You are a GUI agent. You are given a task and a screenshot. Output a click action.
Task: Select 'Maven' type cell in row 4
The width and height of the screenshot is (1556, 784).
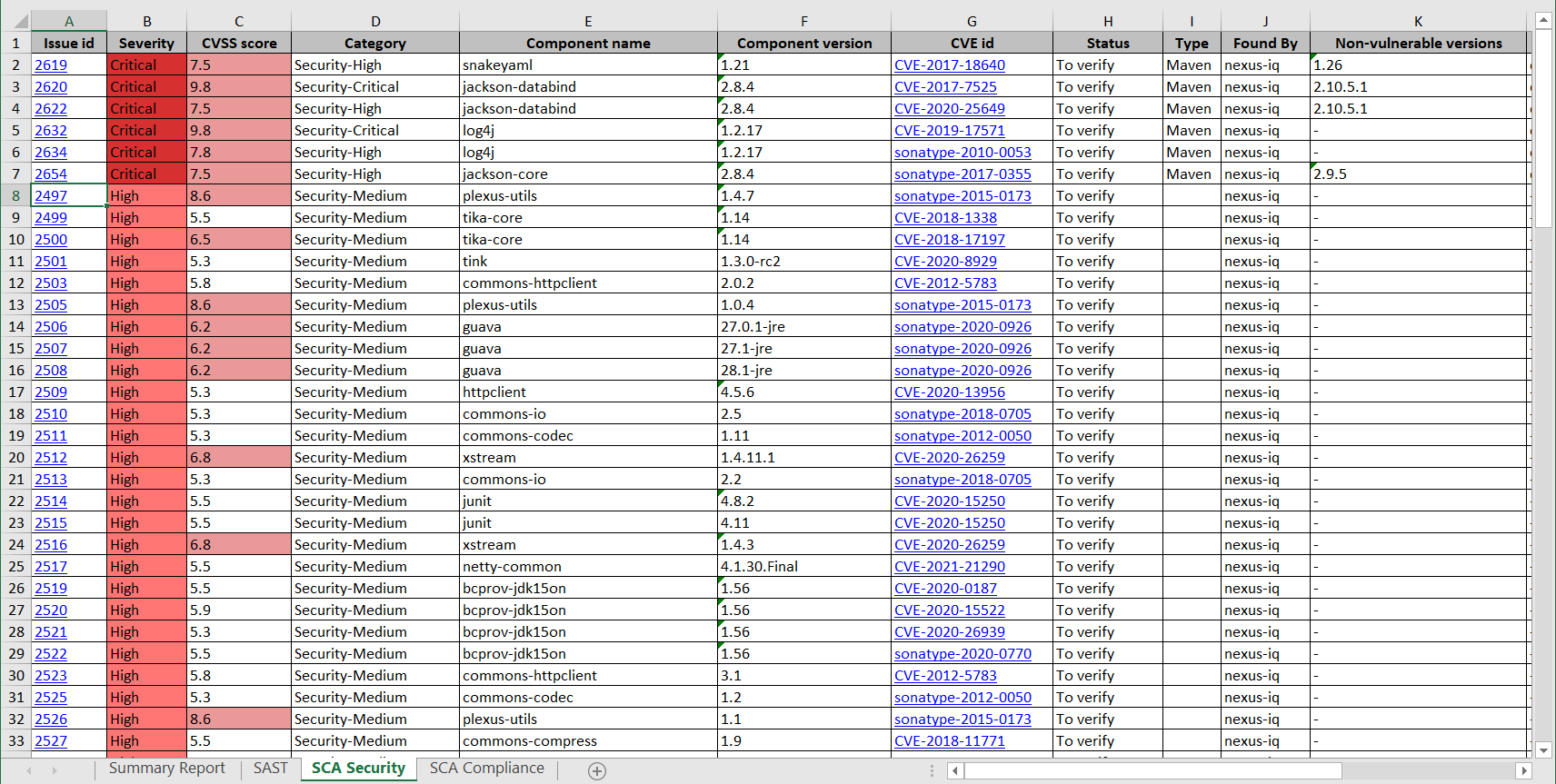tap(1191, 109)
